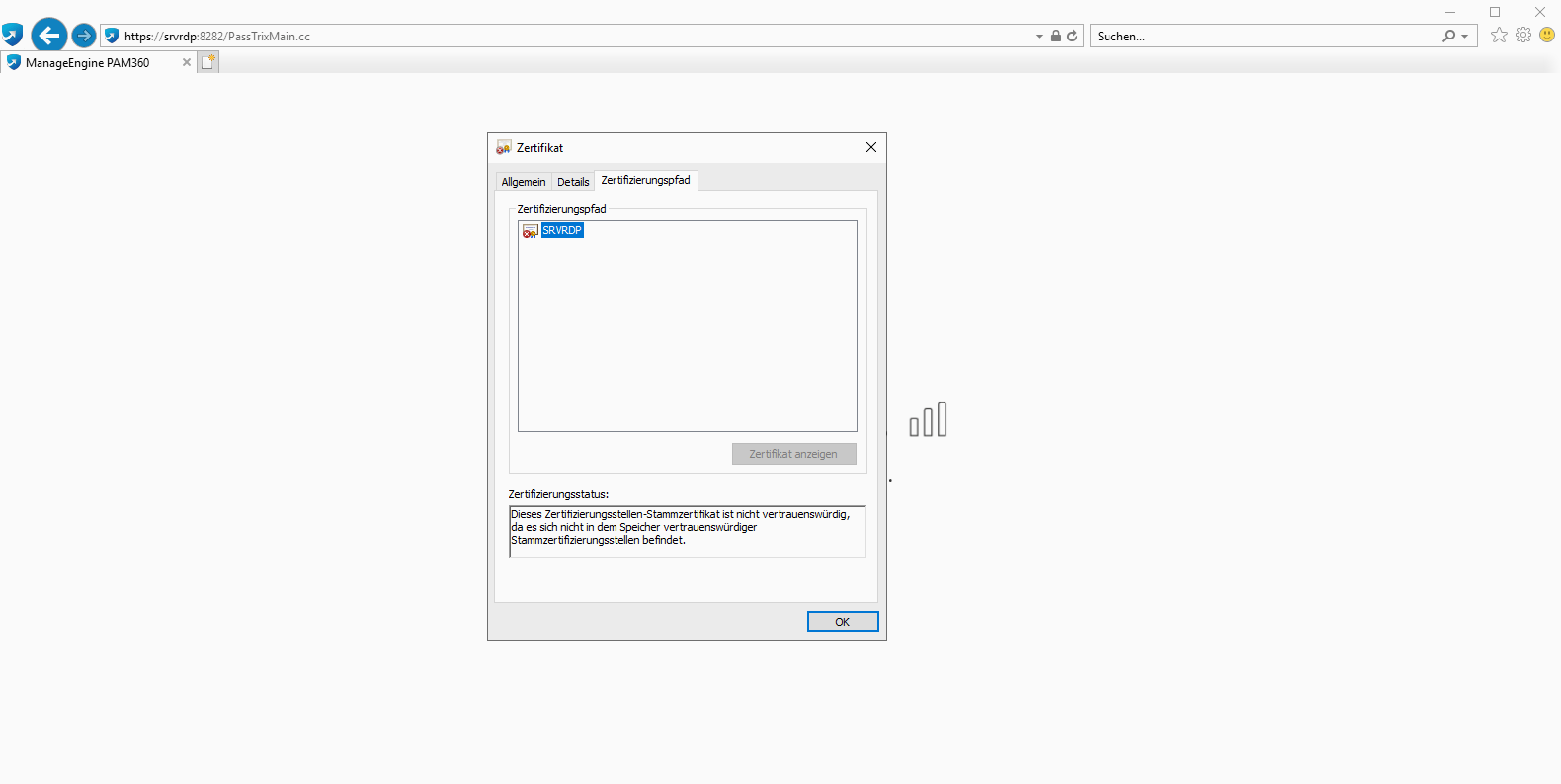Switch to the Allgemein tab
This screenshot has height=784, width=1561.
(x=523, y=182)
